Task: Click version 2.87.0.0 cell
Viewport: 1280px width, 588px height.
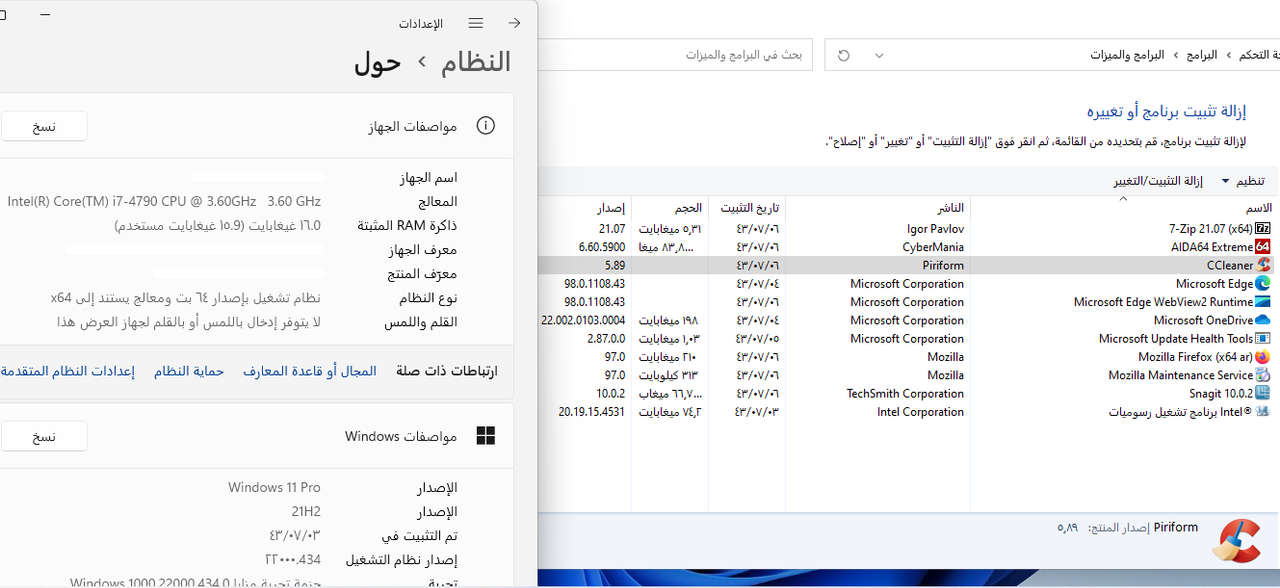Action: [x=605, y=339]
